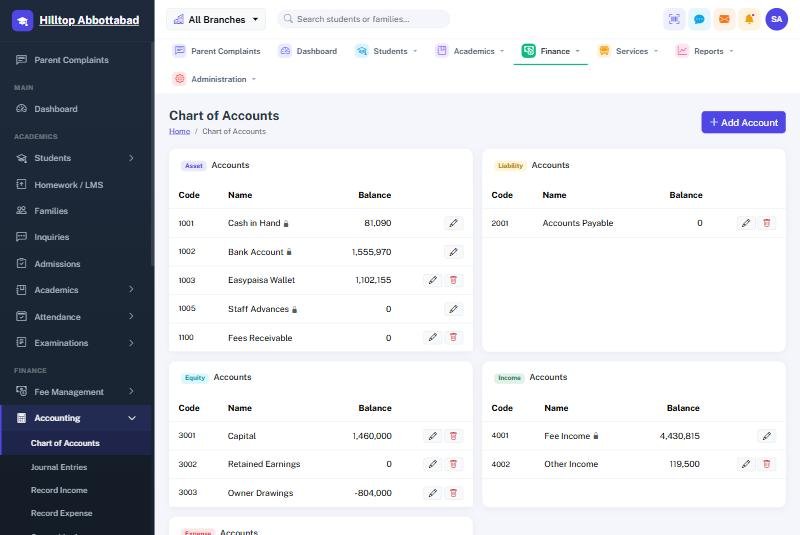Edit the Cash in Hand account
This screenshot has width=800, height=535.
point(453,223)
